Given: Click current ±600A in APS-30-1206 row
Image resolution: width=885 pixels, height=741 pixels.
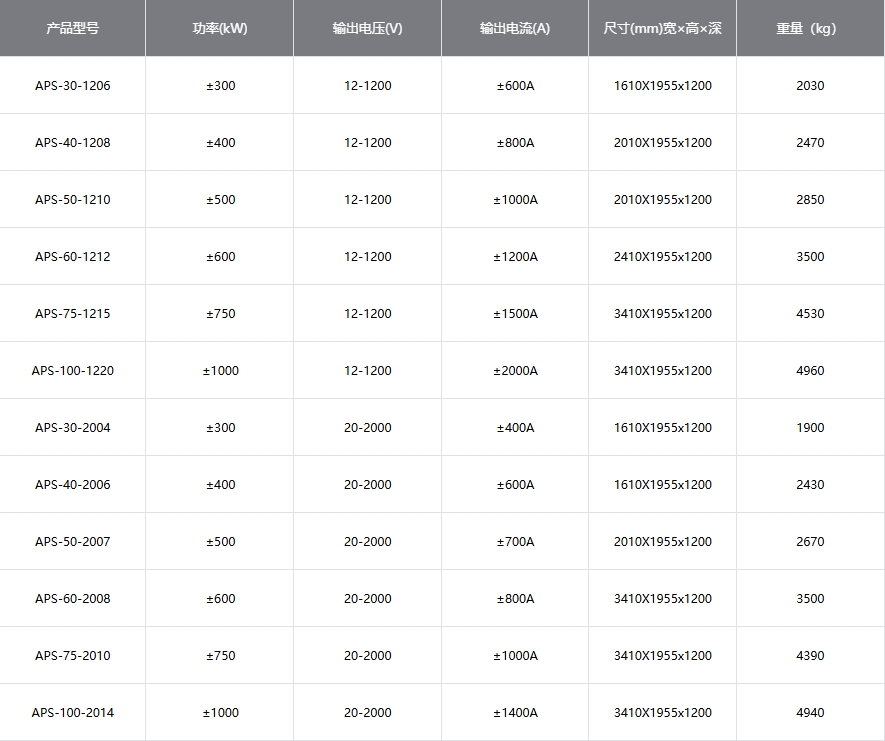Looking at the screenshot, I should point(515,86).
